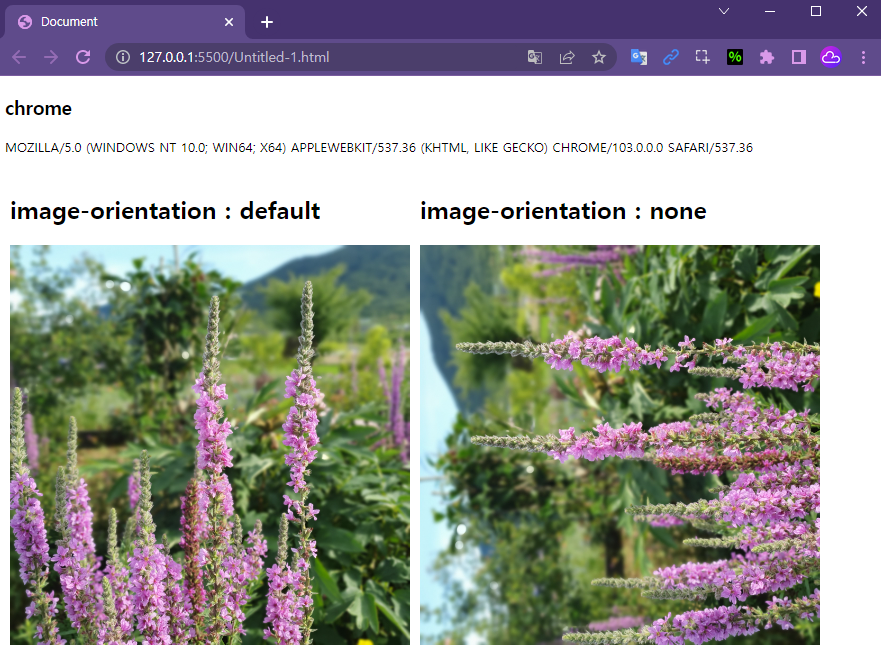Screen dimensions: 881x662
Task: Bookmark this page with the star icon
Action: 599,57
